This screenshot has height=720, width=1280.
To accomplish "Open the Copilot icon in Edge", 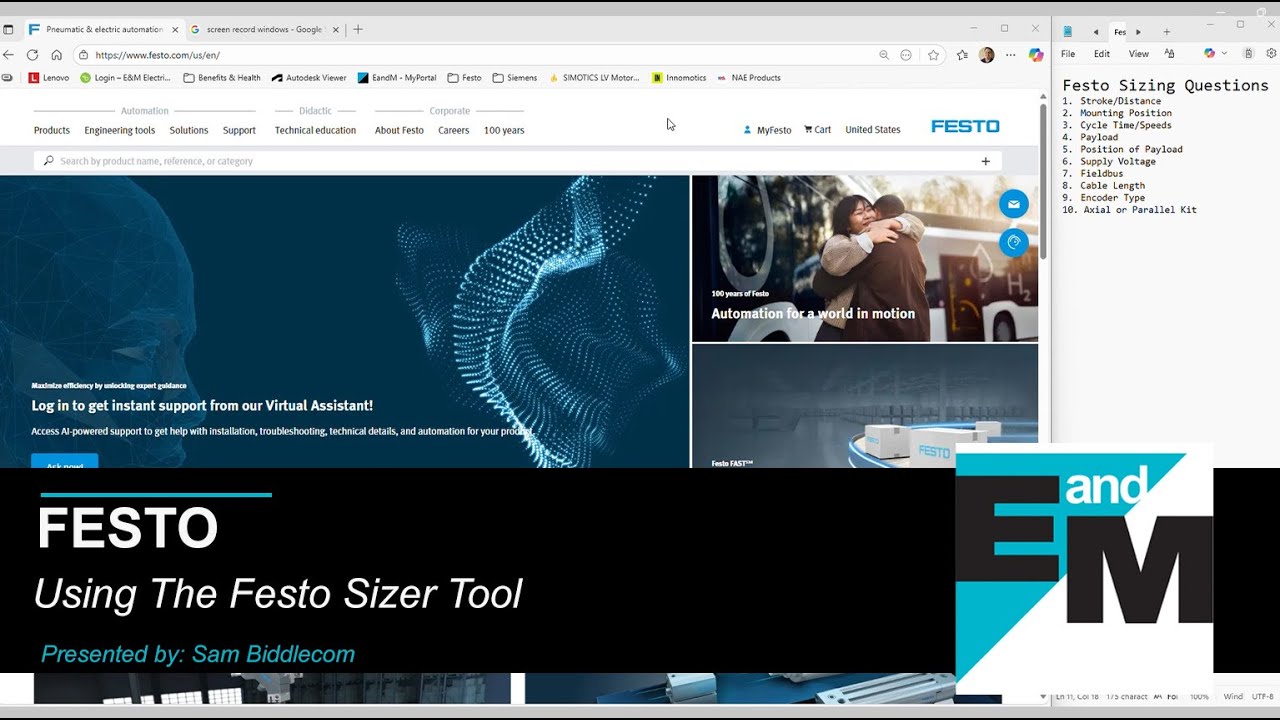I will point(1036,55).
